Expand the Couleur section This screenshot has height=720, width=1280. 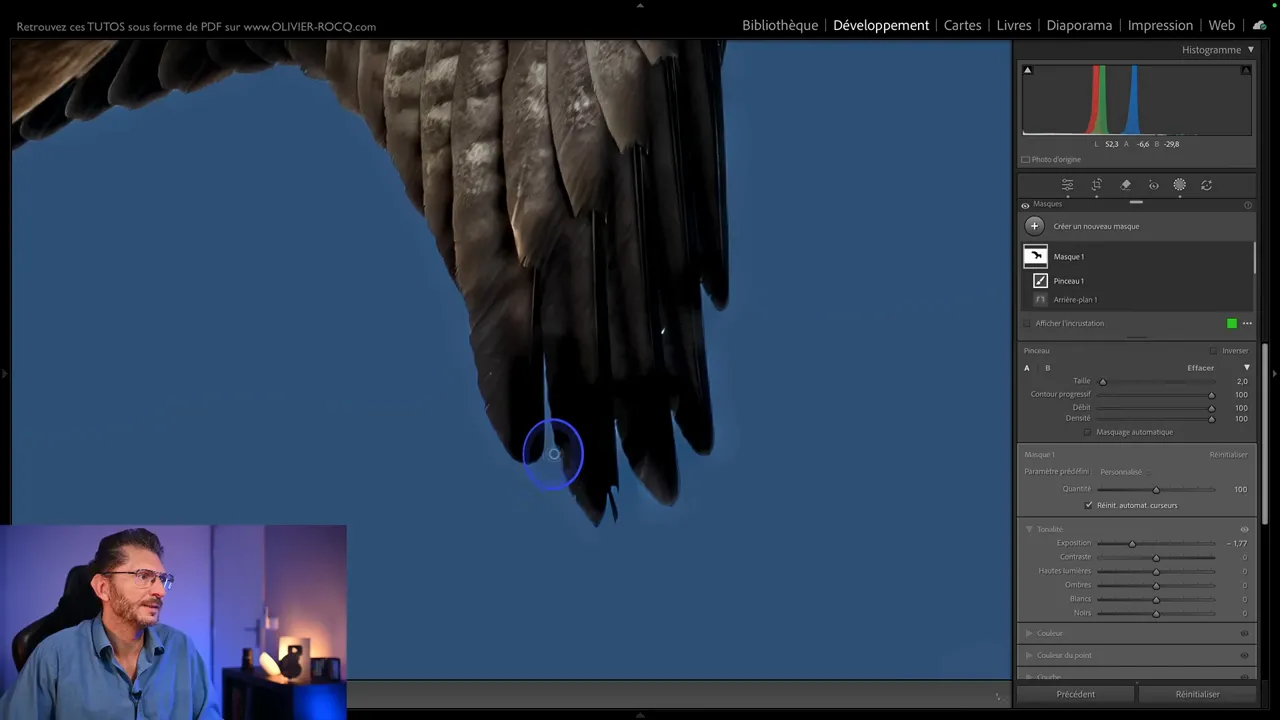pyautogui.click(x=1029, y=633)
